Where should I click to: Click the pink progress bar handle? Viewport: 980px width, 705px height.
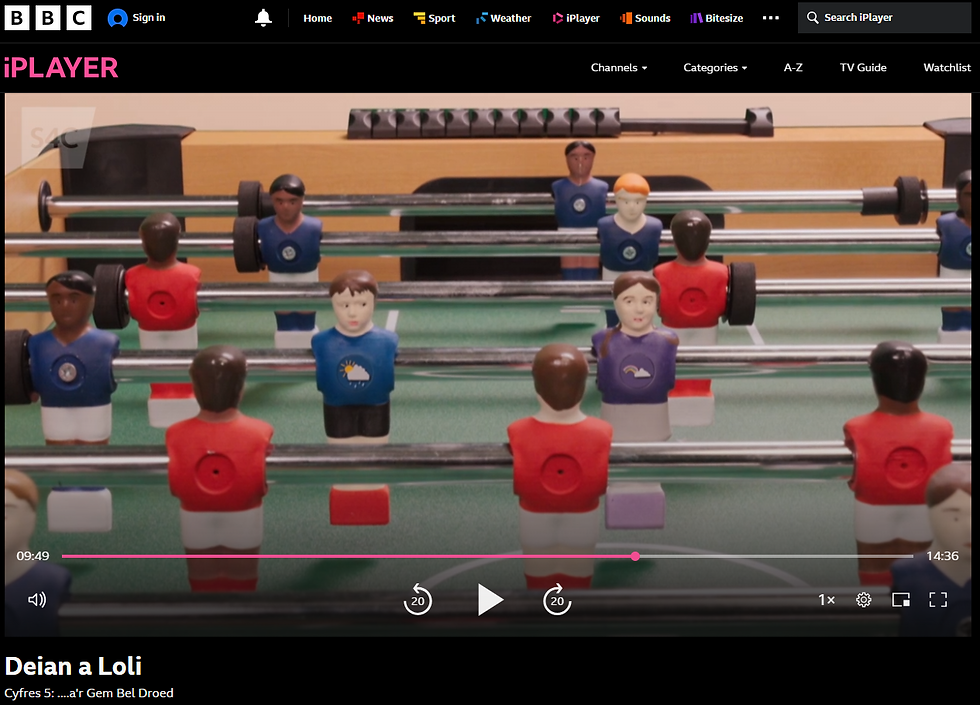tap(635, 556)
